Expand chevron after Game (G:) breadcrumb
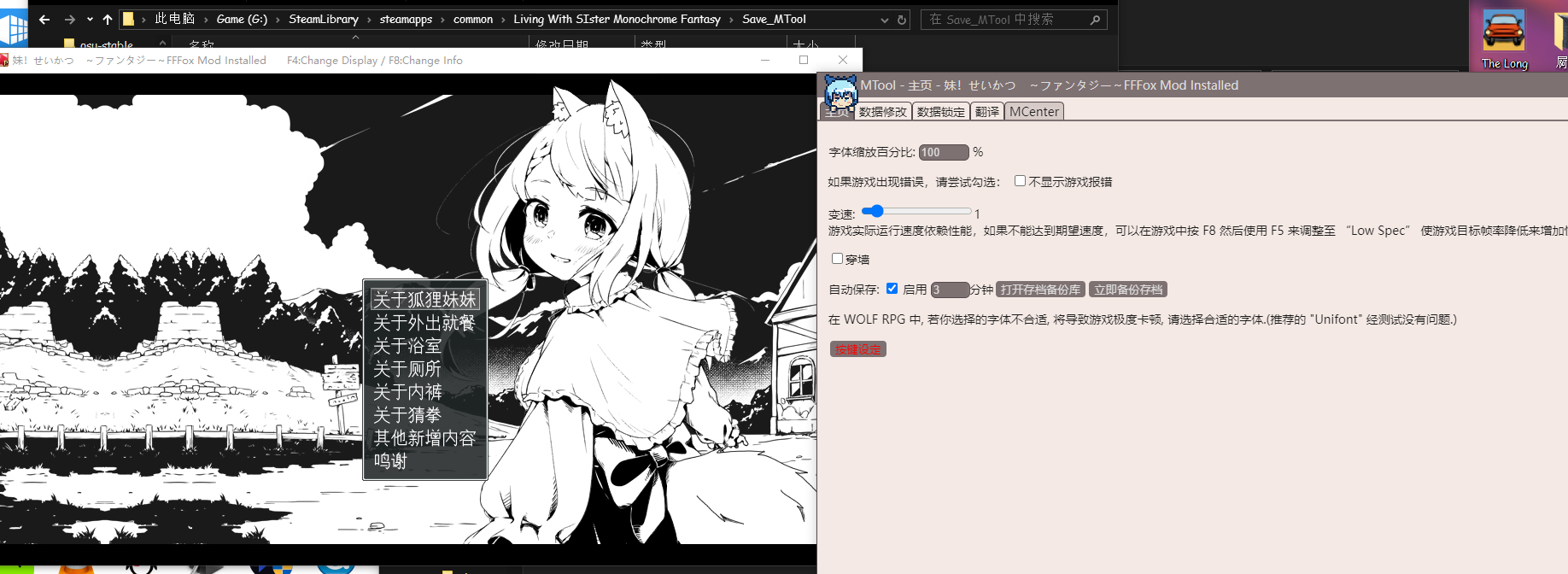 [x=278, y=19]
